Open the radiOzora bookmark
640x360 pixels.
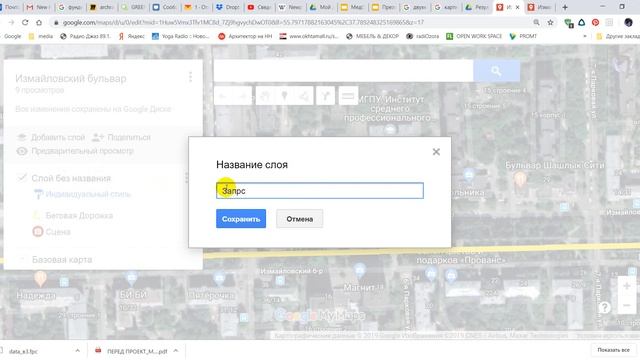(x=422, y=36)
